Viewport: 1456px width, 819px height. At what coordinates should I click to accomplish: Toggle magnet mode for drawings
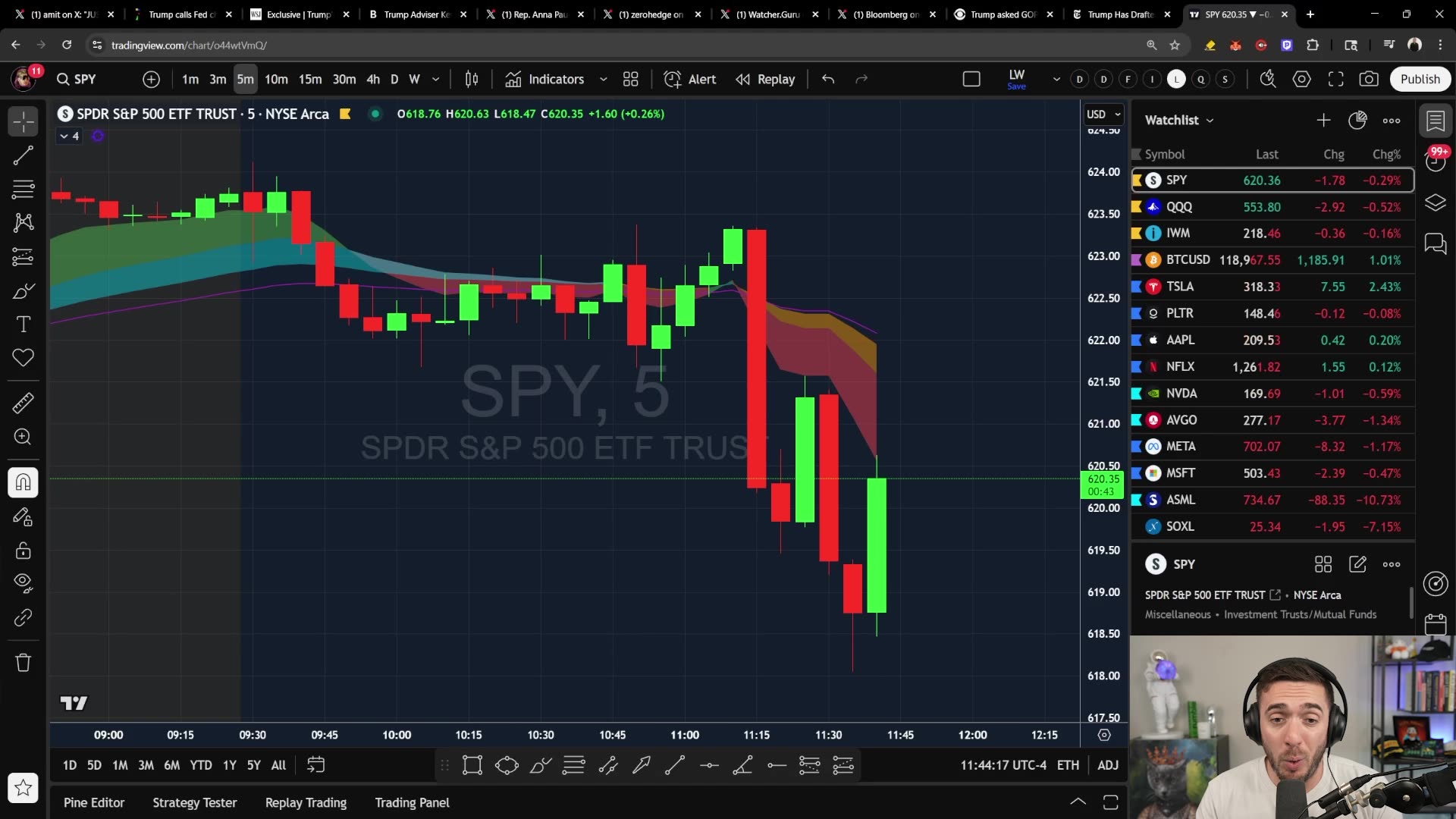pyautogui.click(x=24, y=482)
